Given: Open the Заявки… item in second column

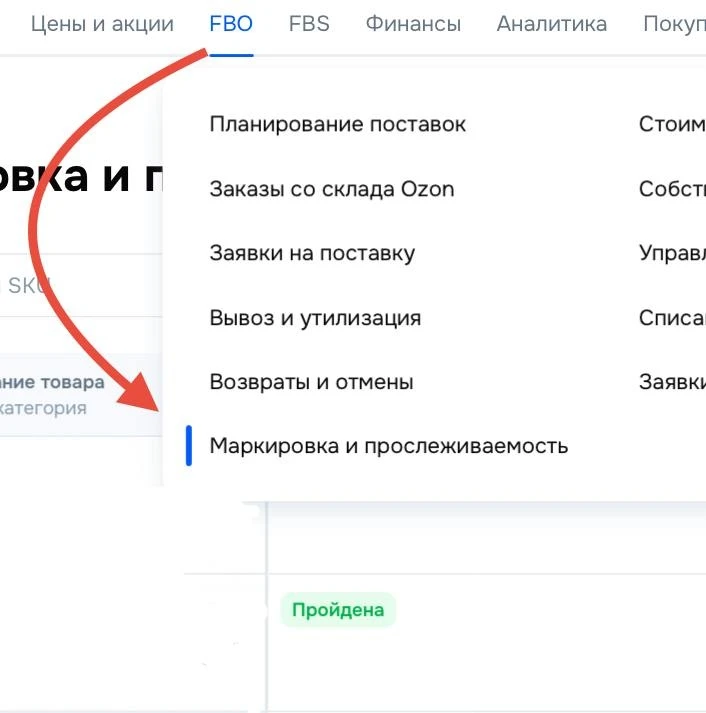Looking at the screenshot, I should 672,382.
